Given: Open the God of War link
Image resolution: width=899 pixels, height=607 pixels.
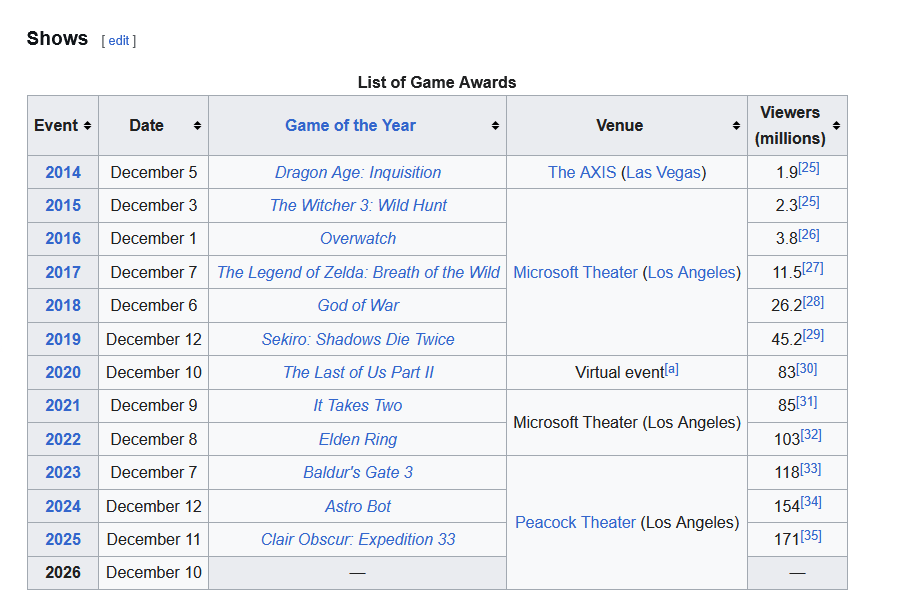Looking at the screenshot, I should pyautogui.click(x=358, y=306).
